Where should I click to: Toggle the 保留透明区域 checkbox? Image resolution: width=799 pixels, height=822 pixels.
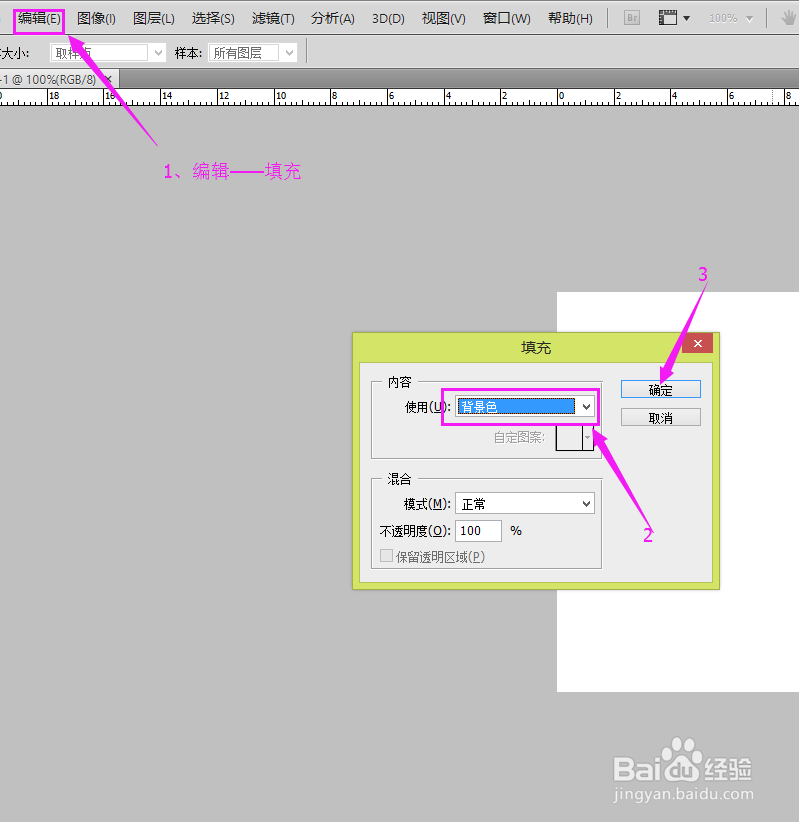(386, 556)
